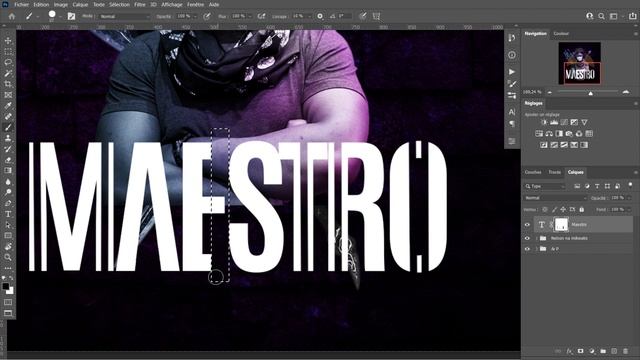Select the Dodge tool
The height and width of the screenshot is (360, 640).
click(x=8, y=192)
